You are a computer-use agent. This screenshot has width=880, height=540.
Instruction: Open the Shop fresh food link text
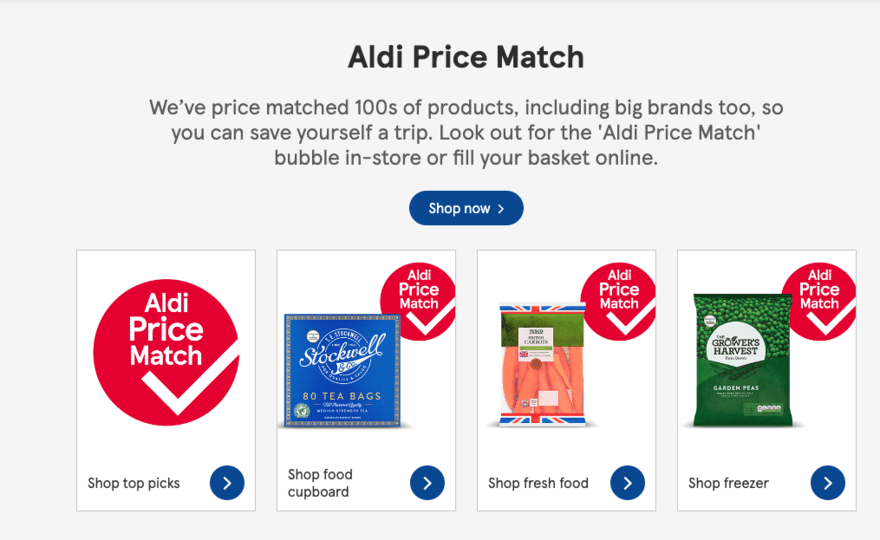click(x=538, y=483)
